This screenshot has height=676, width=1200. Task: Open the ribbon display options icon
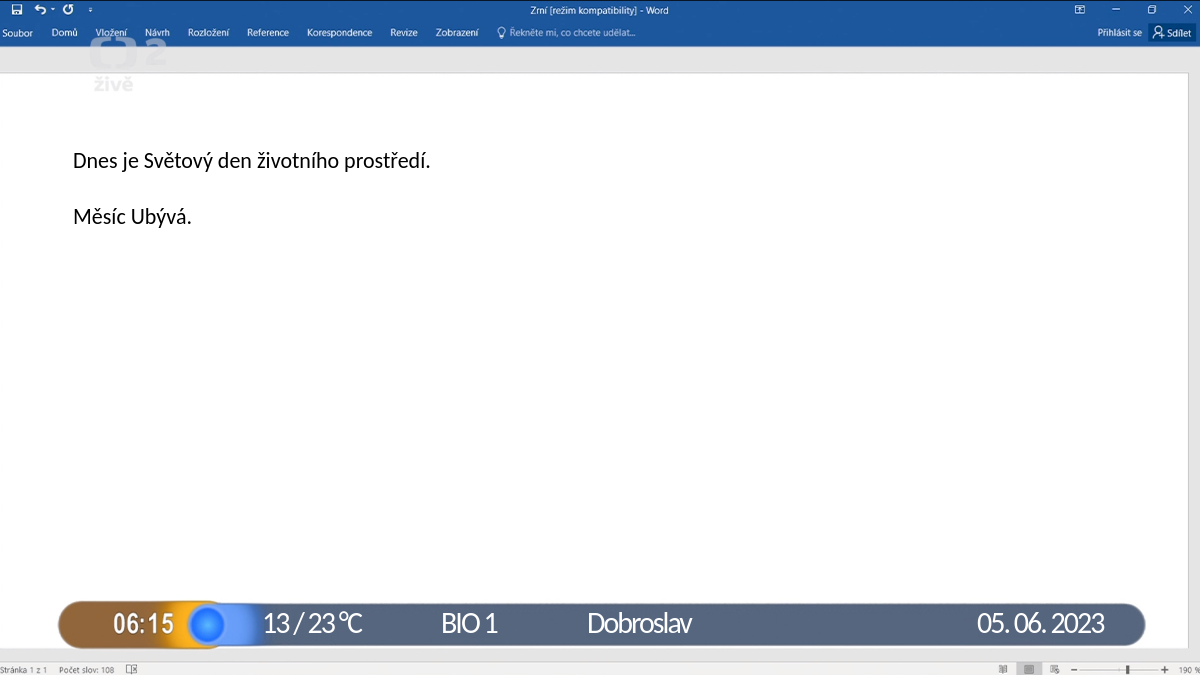tap(1080, 10)
